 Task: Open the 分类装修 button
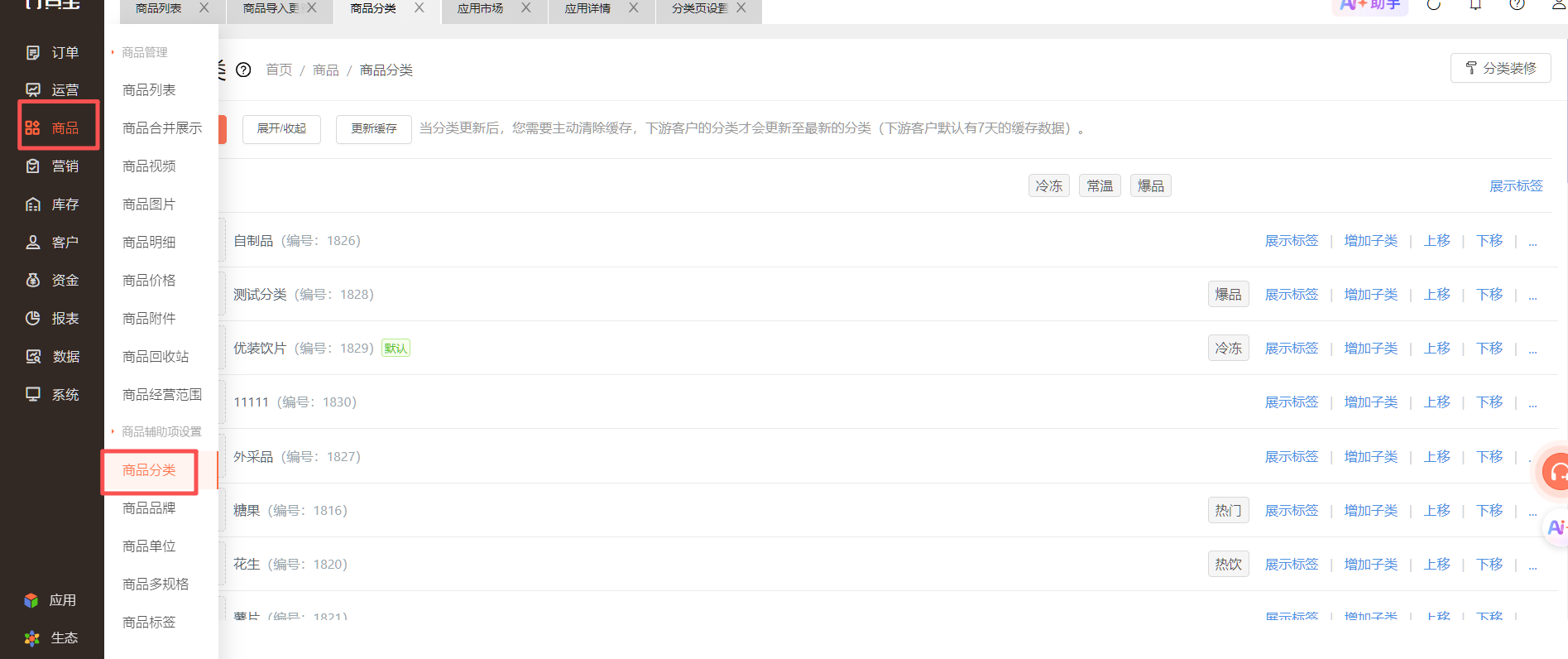(x=1501, y=68)
